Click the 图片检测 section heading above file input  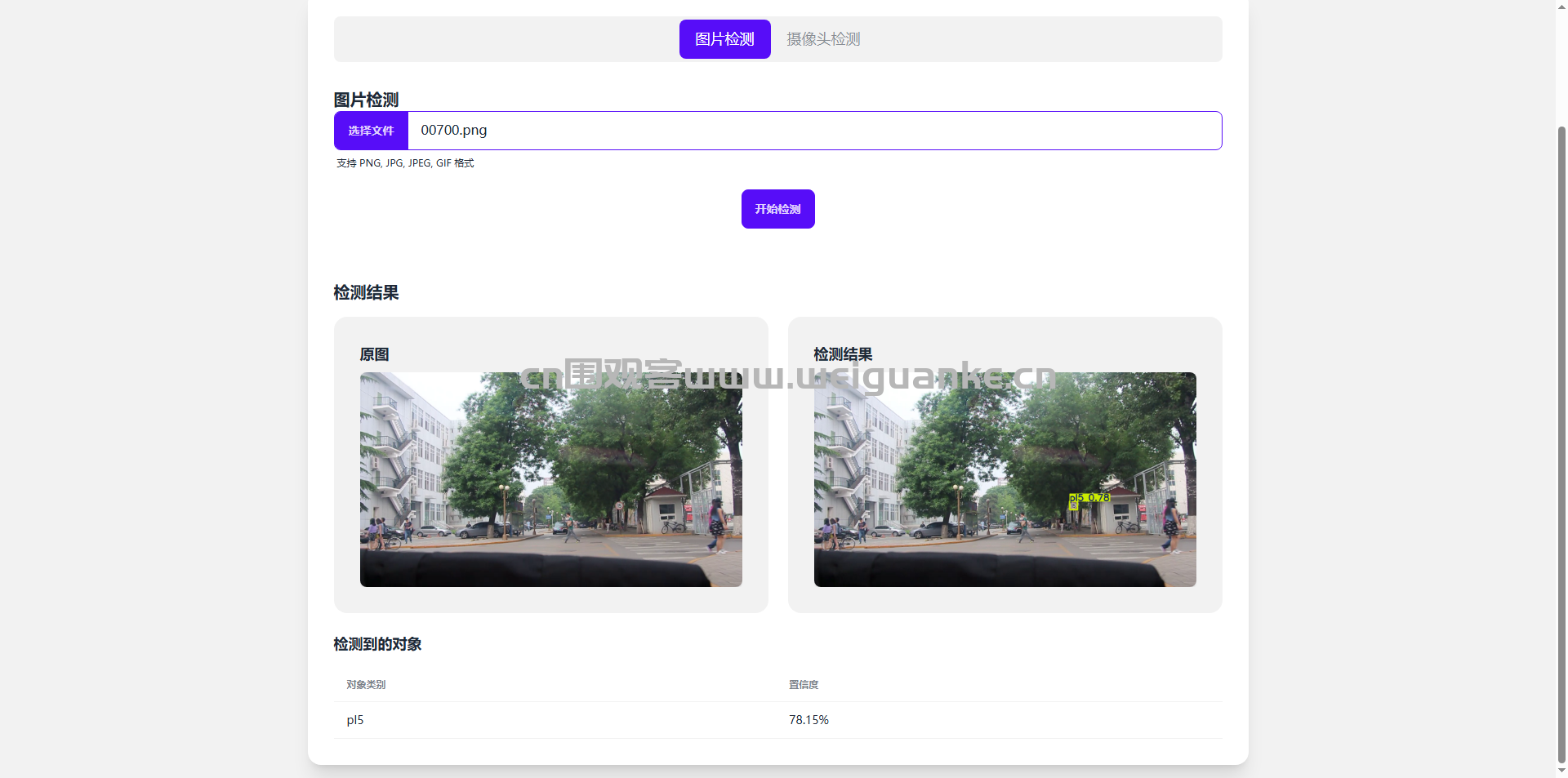366,100
